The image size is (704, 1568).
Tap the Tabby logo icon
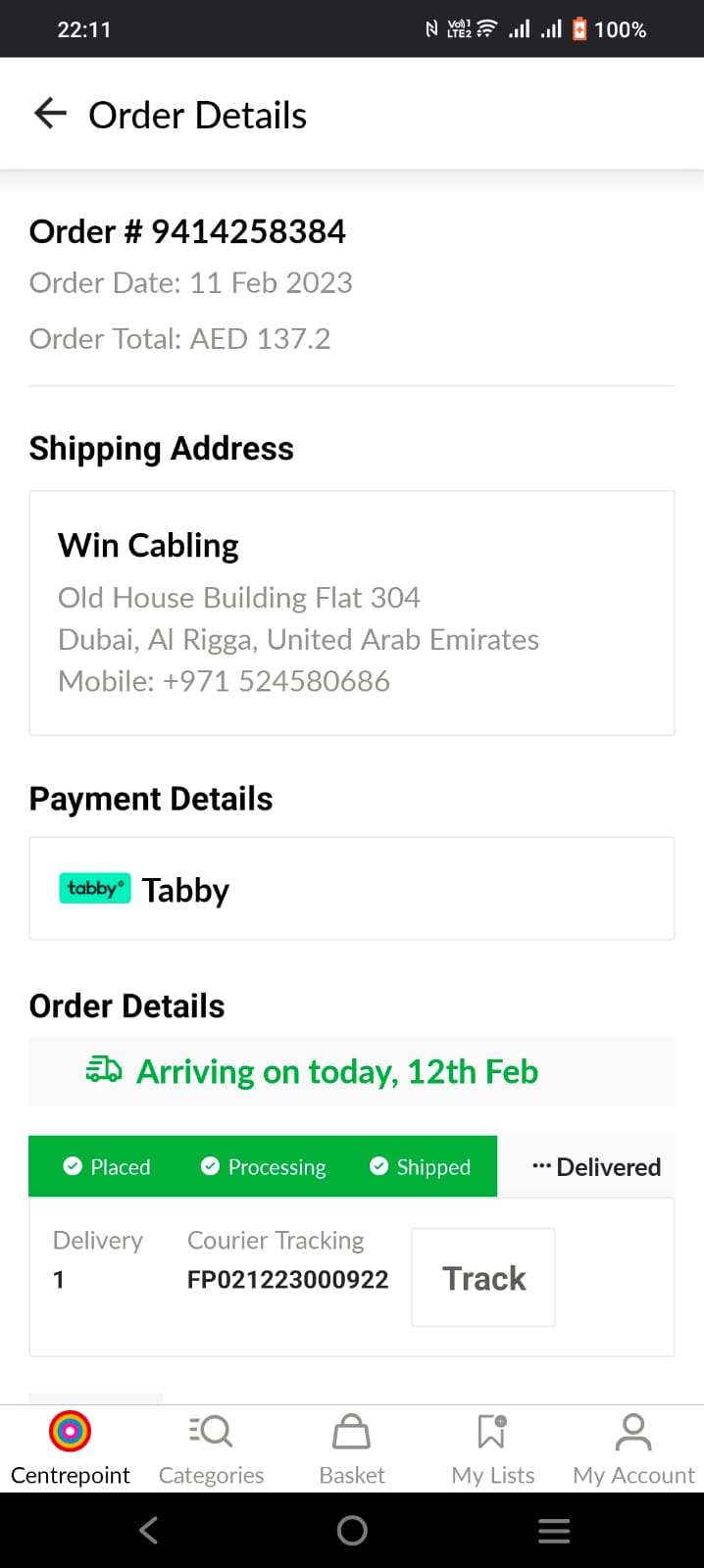[94, 888]
